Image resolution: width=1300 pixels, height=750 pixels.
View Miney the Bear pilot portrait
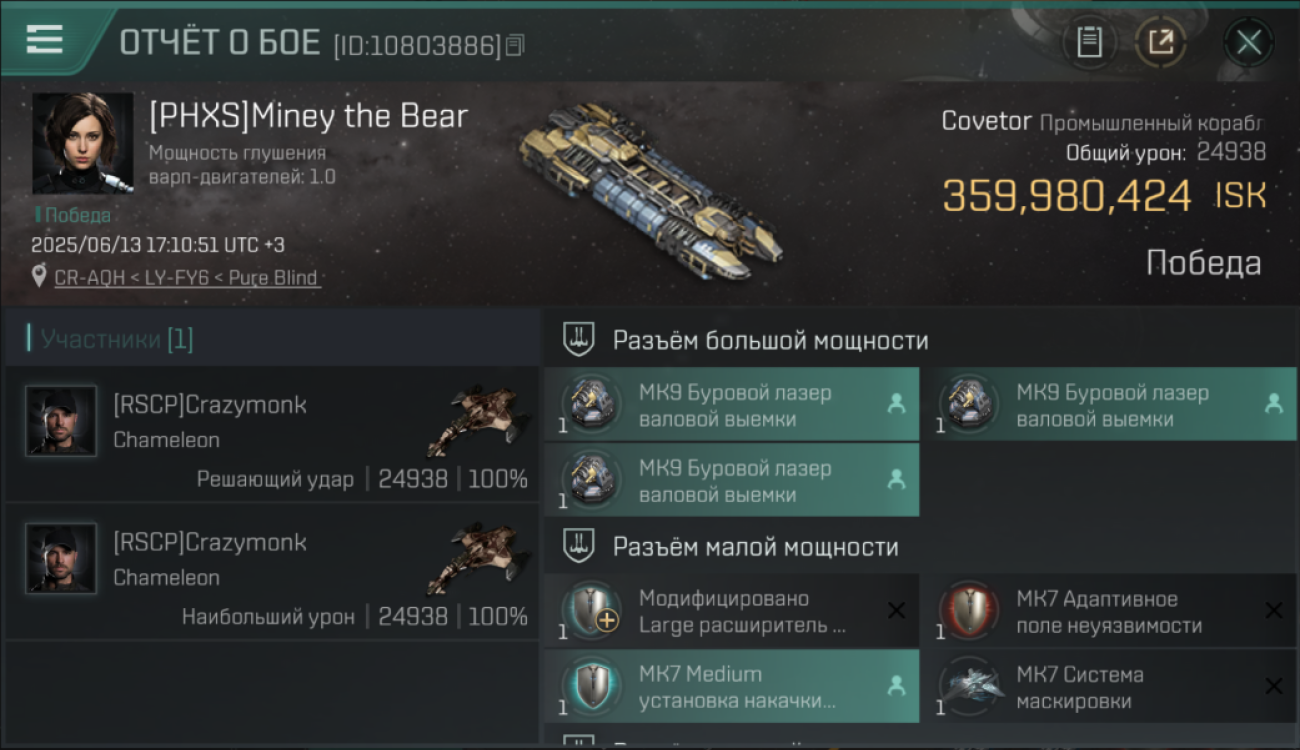(x=82, y=143)
